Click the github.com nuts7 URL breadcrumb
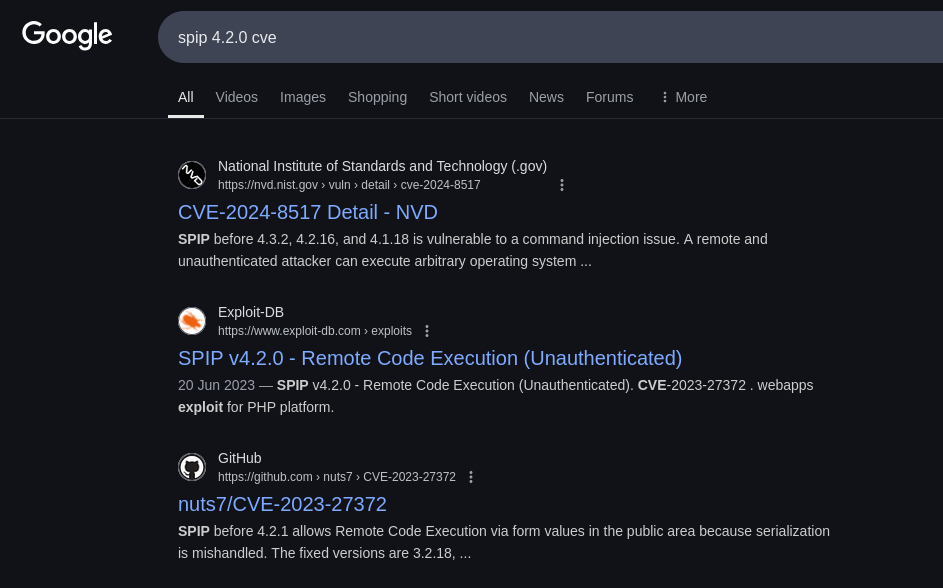 pos(337,477)
